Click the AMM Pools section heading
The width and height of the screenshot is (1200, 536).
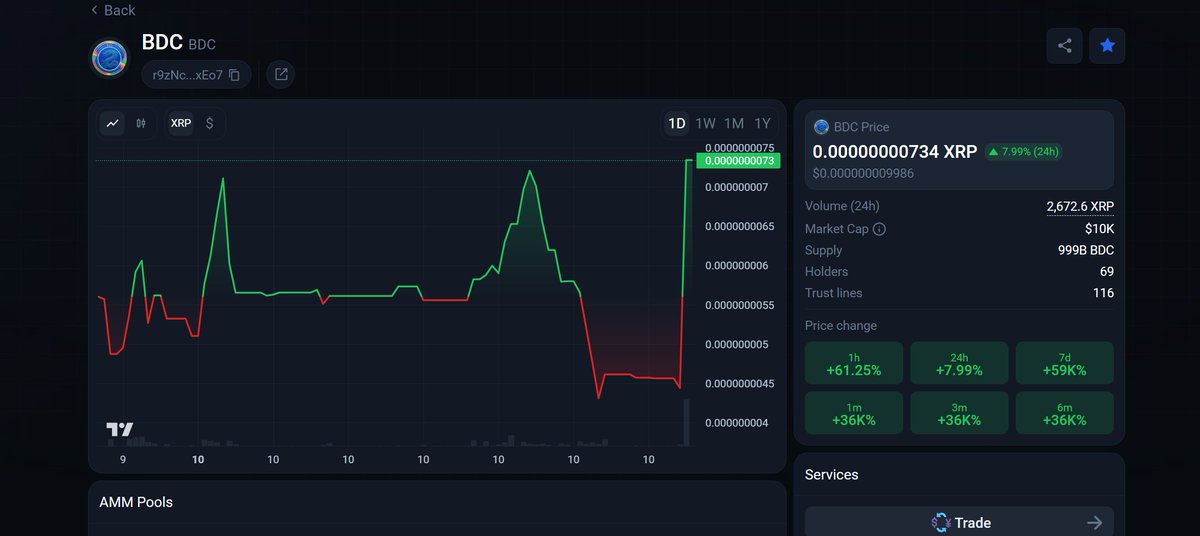pyautogui.click(x=136, y=502)
